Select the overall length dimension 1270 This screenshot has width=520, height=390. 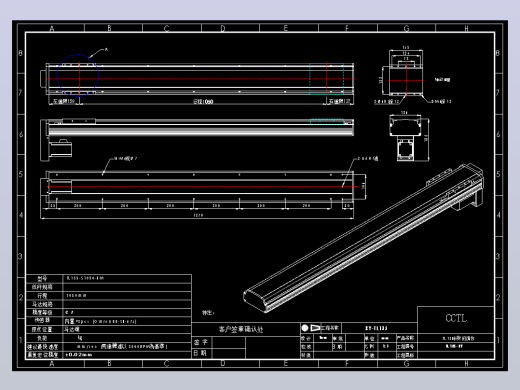click(x=198, y=215)
